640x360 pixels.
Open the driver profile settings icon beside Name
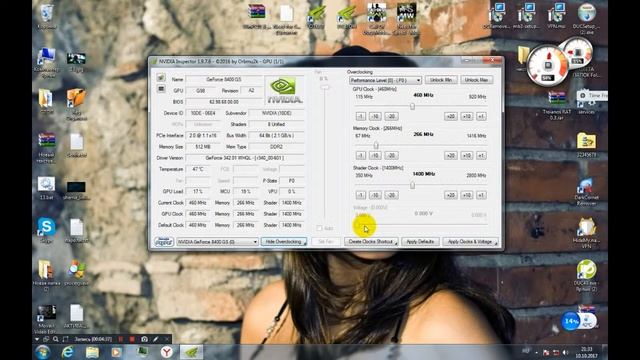(161, 78)
